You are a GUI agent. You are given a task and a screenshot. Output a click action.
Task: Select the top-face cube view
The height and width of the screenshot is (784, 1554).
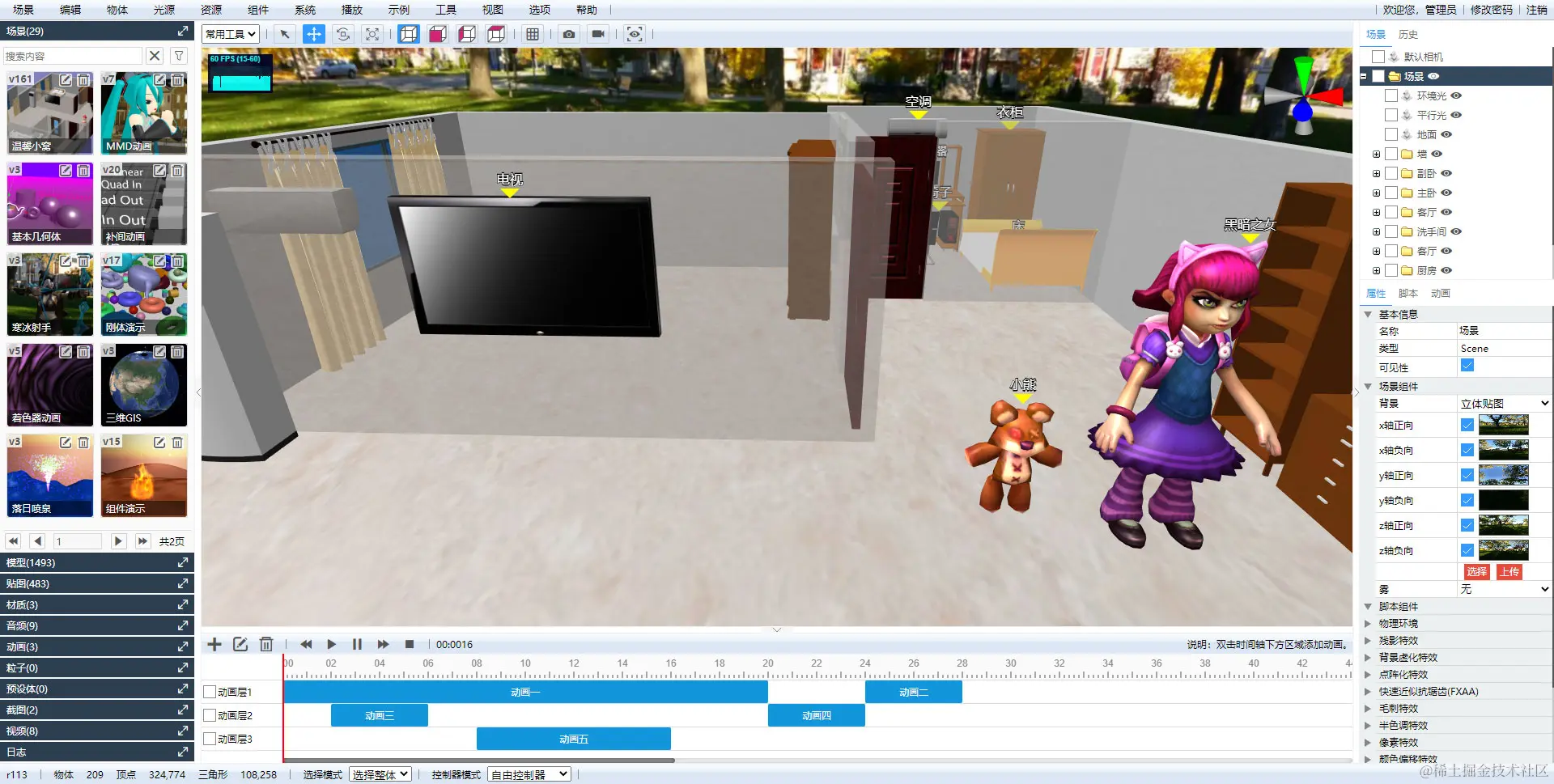(x=496, y=34)
